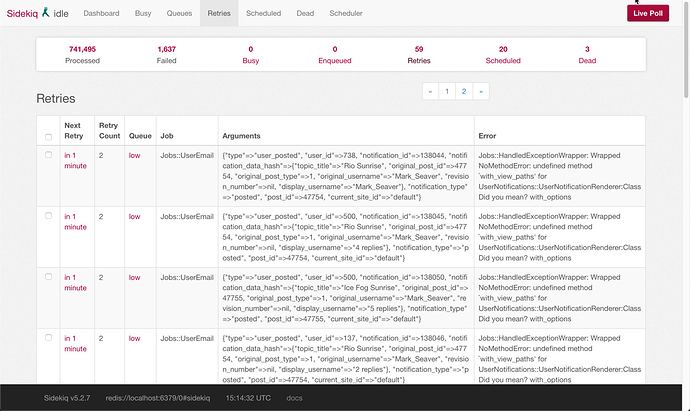
Task: Click the redis://localhost:6379/0#sidekiq footer text
Action: [x=158, y=398]
